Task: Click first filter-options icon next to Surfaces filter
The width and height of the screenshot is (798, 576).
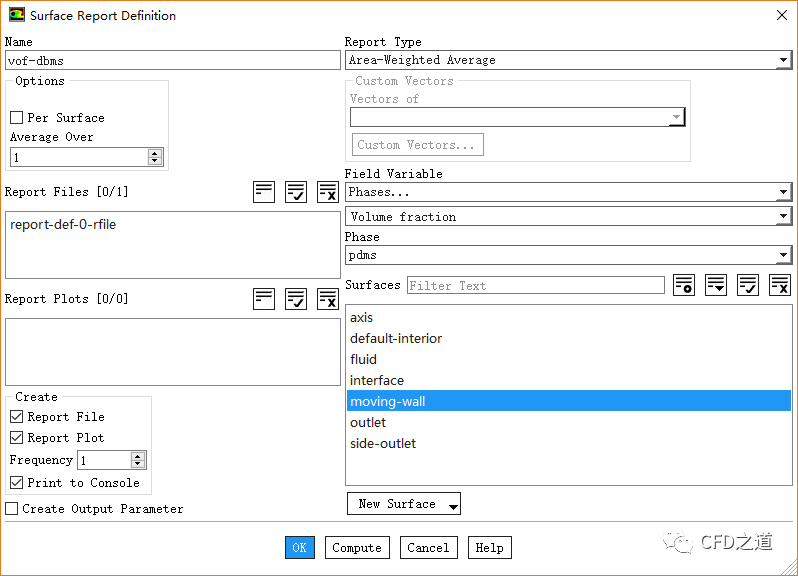Action: (683, 285)
